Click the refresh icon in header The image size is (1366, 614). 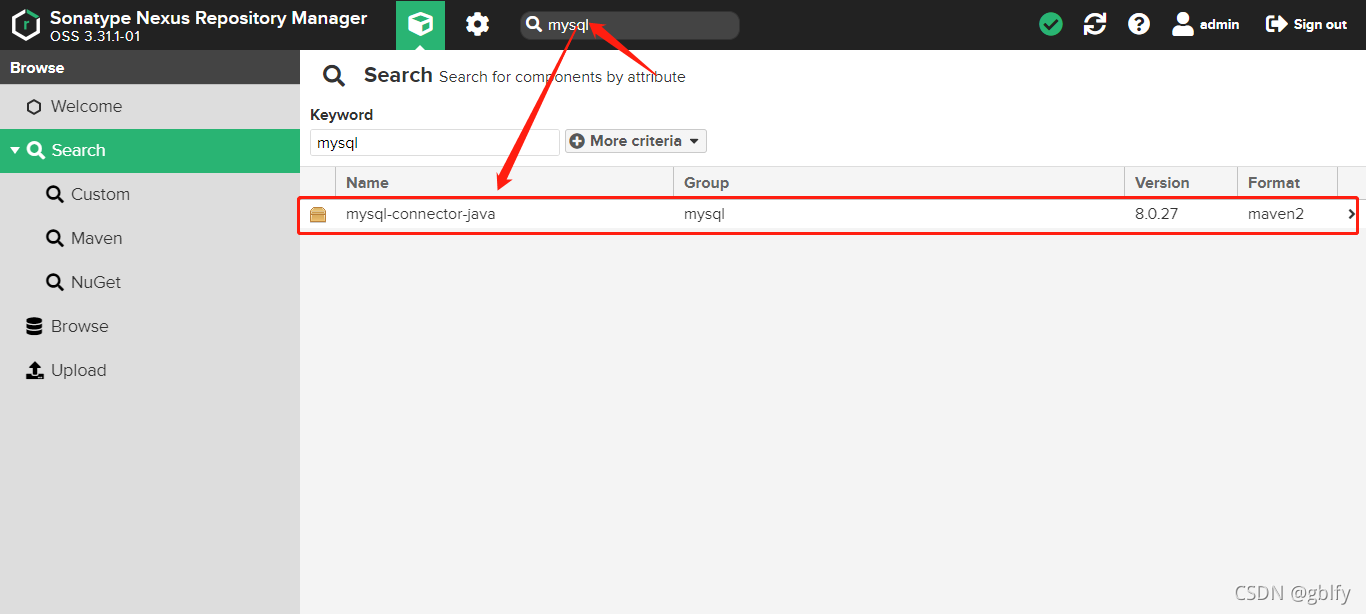pyautogui.click(x=1095, y=25)
